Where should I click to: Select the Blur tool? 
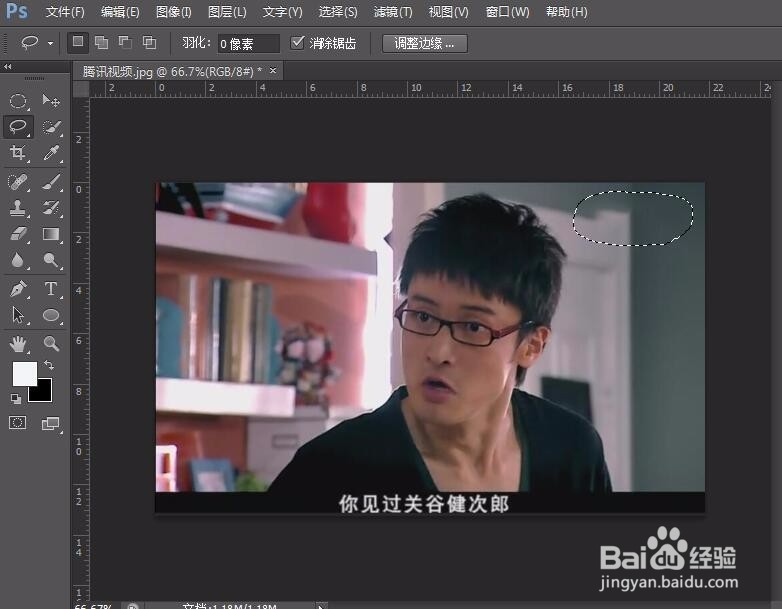(18, 260)
